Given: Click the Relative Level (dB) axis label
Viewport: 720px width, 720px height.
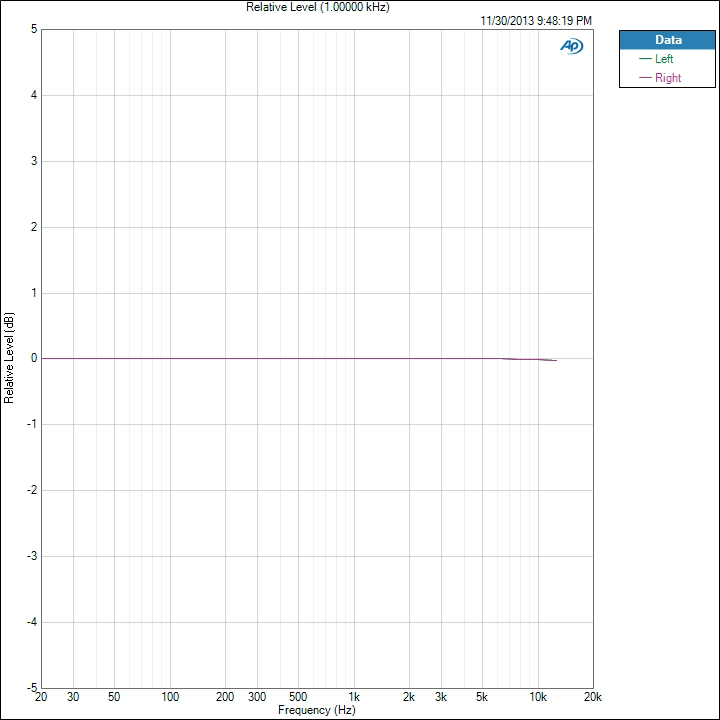Looking at the screenshot, I should click(x=9, y=358).
